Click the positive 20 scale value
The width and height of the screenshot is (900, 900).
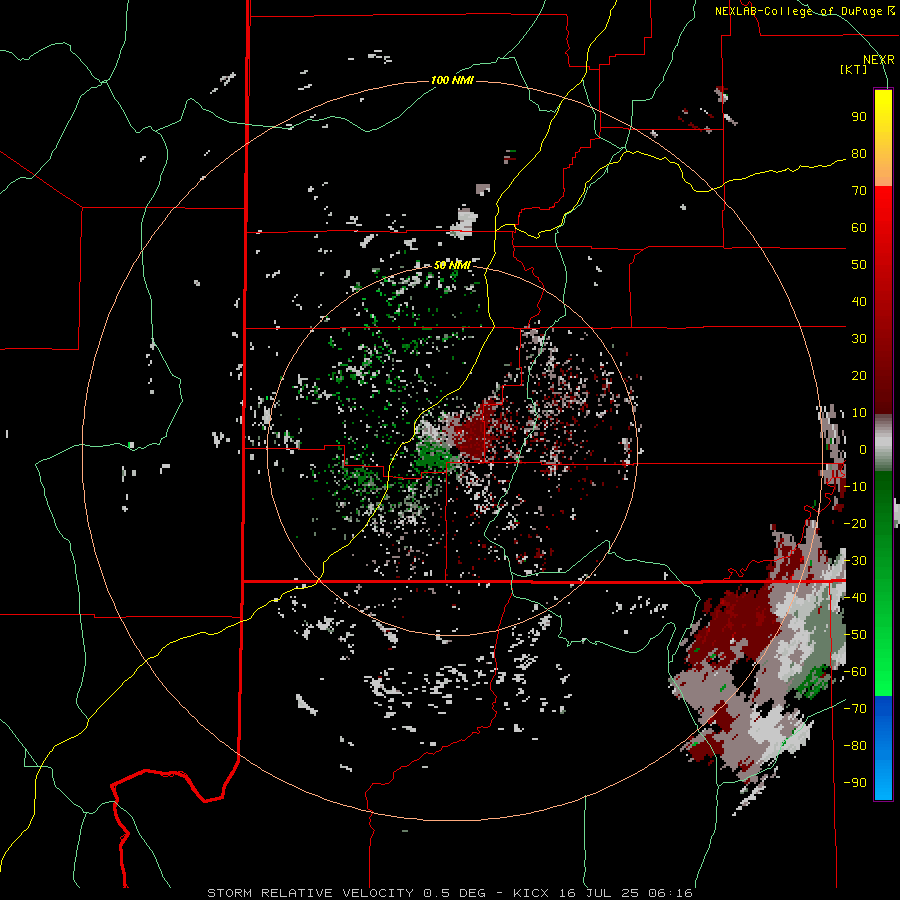coord(859,376)
